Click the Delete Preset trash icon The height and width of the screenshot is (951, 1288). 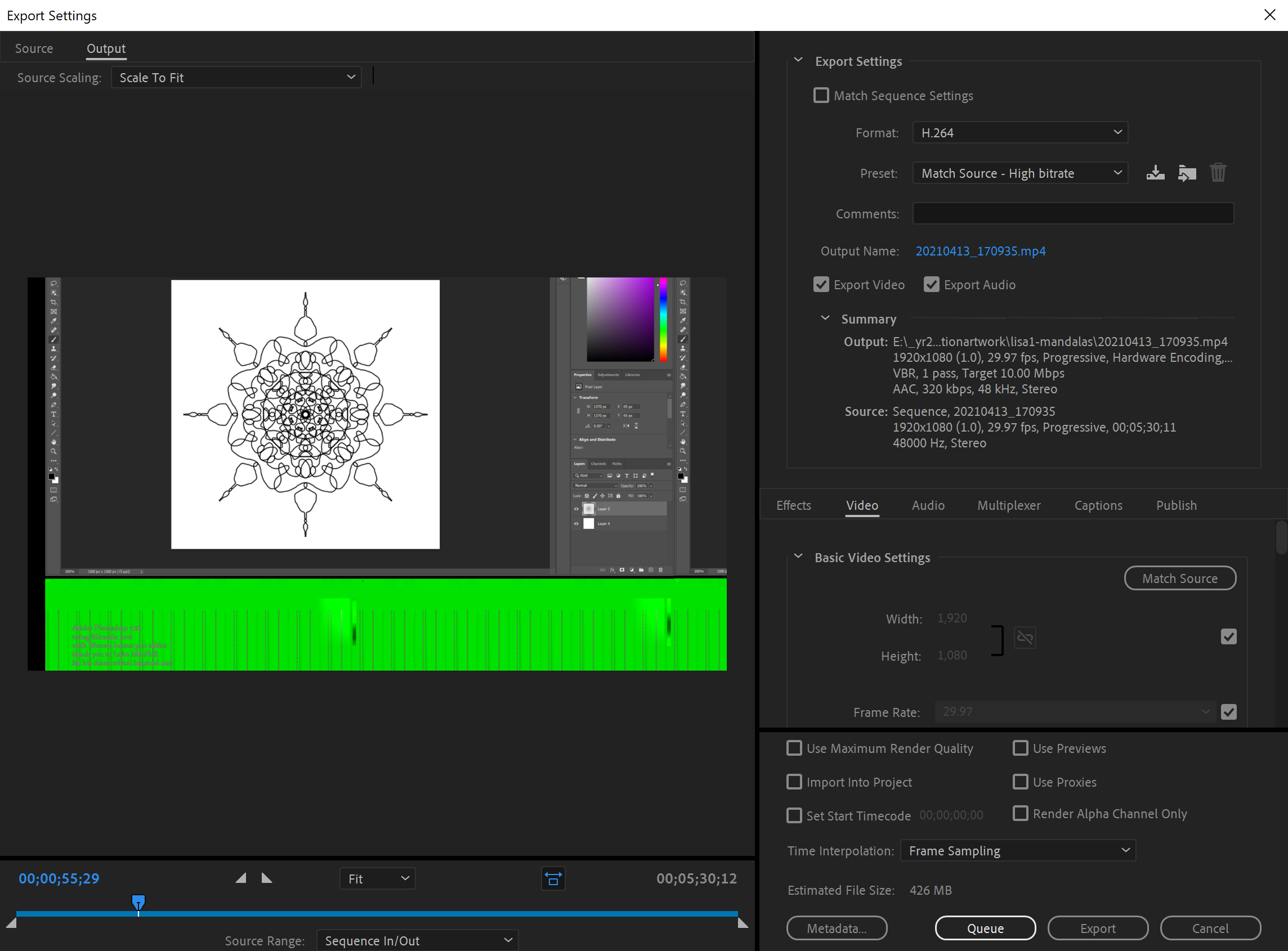coord(1218,172)
